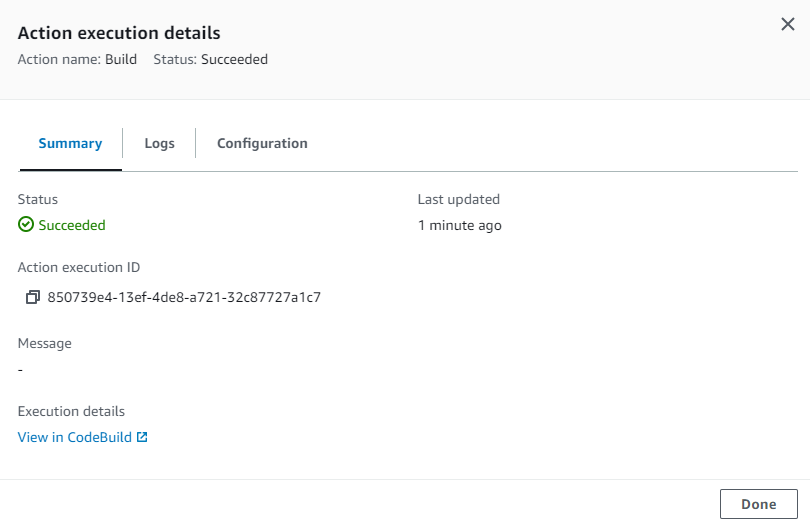Copy the action execution ID
The height and width of the screenshot is (524, 810).
(x=33, y=297)
